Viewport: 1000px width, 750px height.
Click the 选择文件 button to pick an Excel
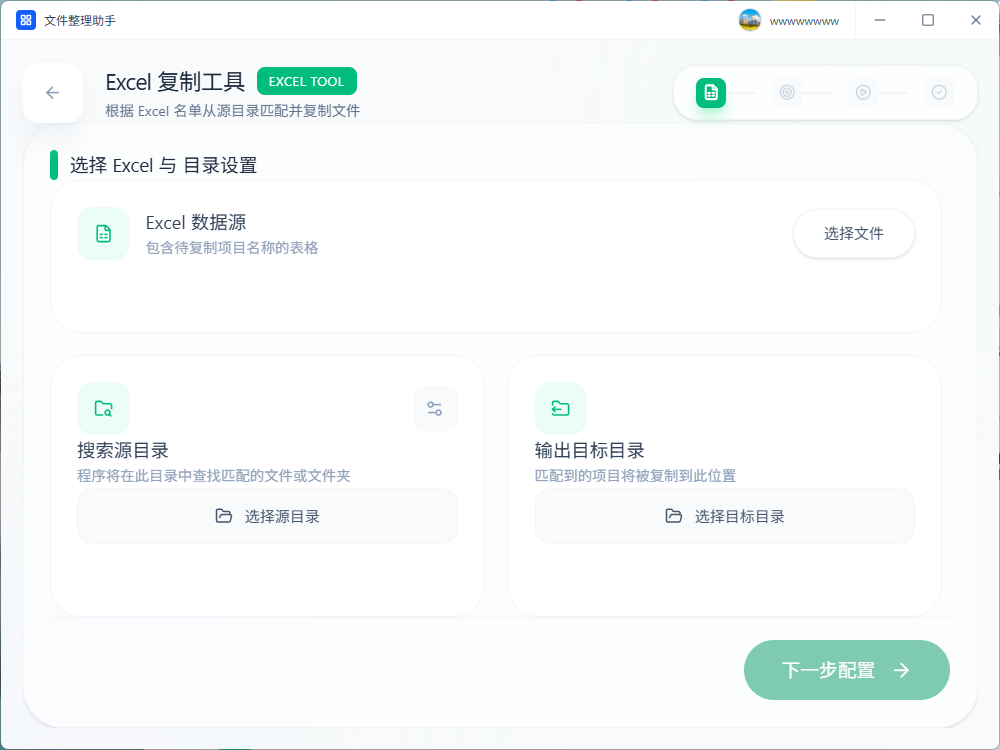(853, 233)
